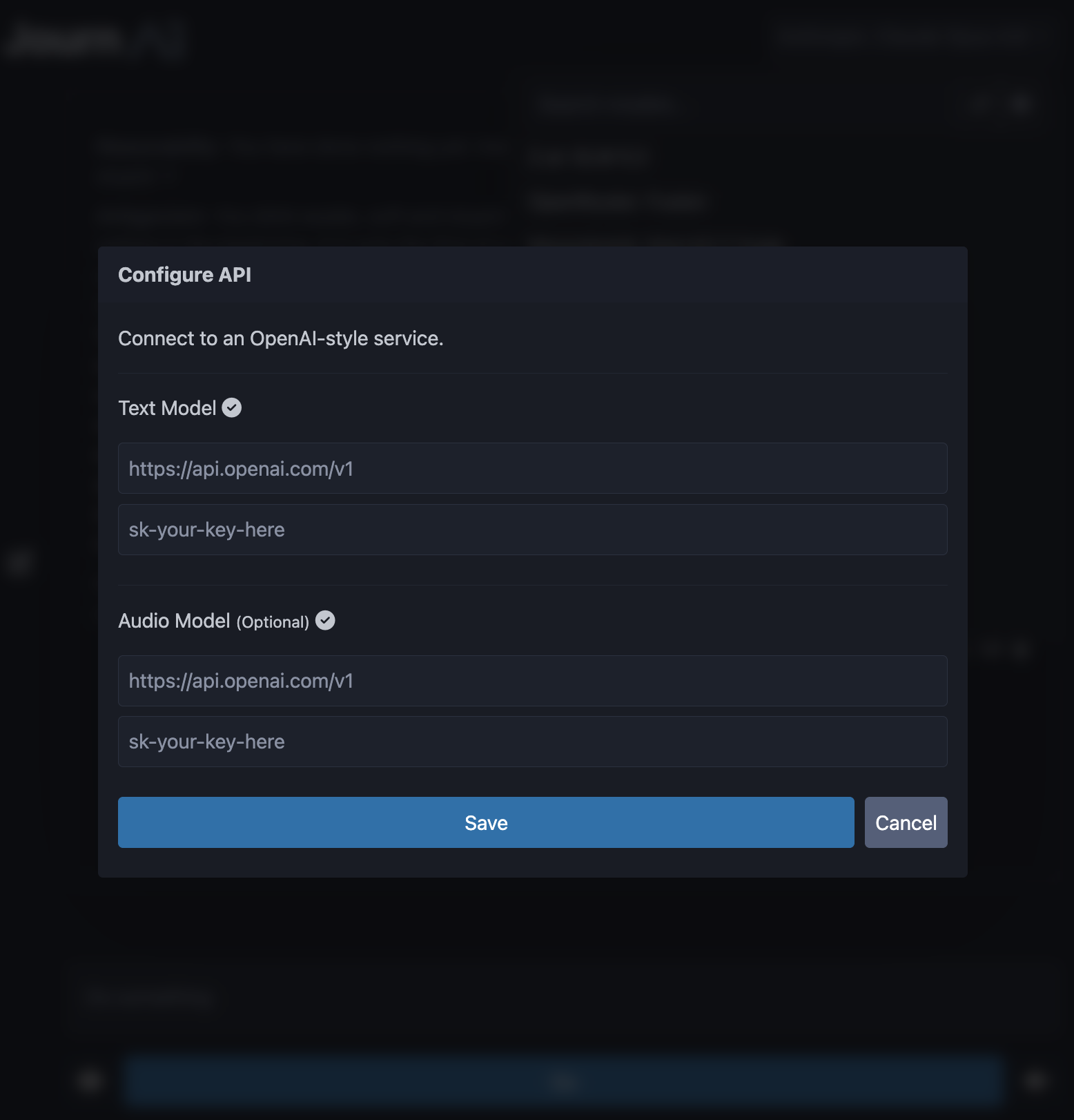Click the 'Text Model' label
This screenshot has width=1074, height=1120.
167,408
